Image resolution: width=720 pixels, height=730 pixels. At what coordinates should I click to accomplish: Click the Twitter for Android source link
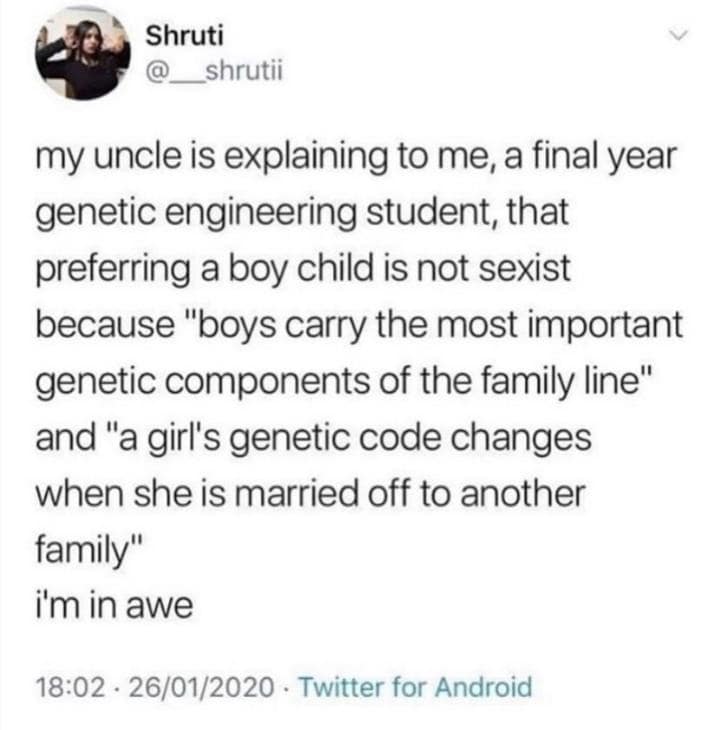pos(415,688)
